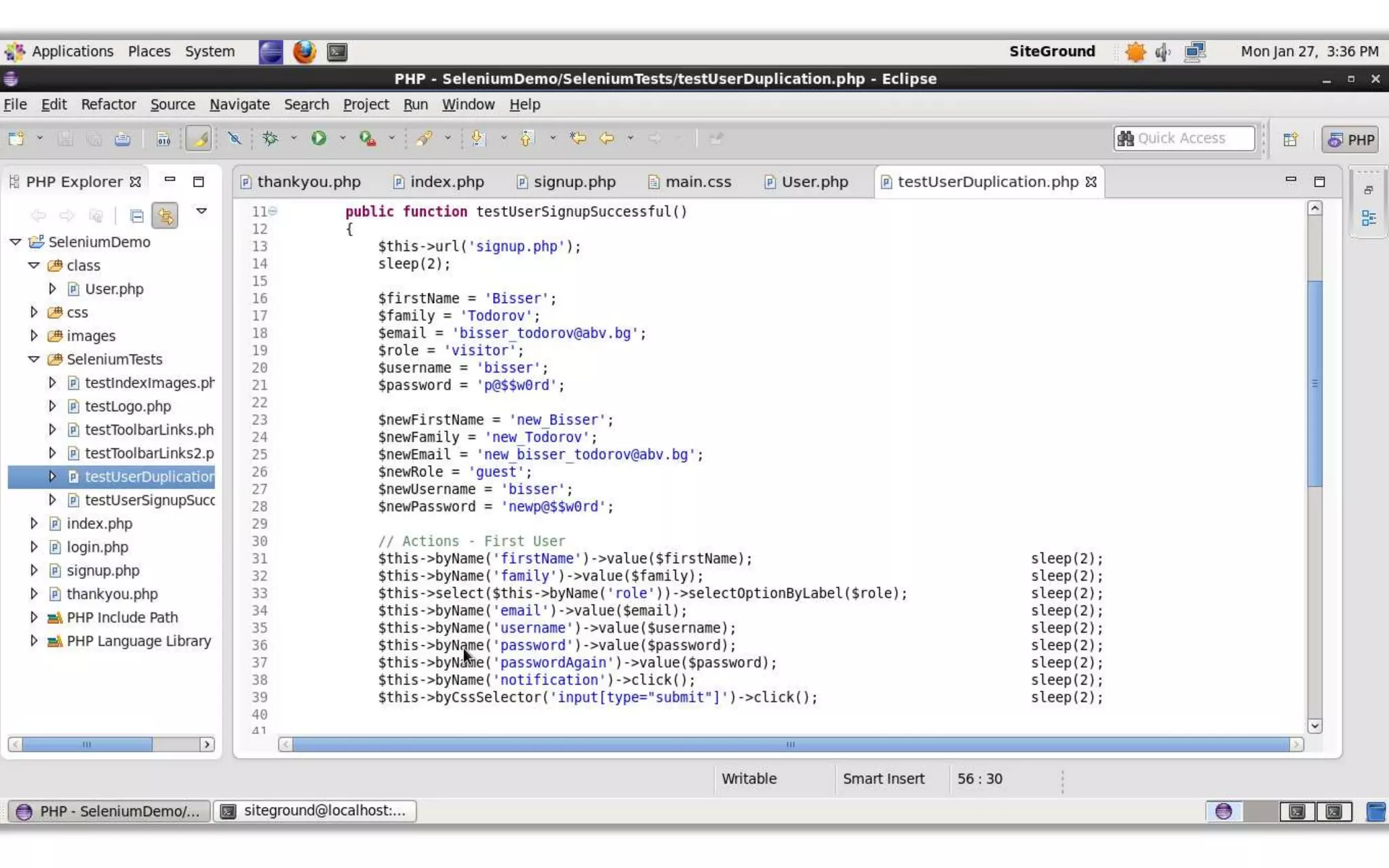Open Firefox from the top panel

point(304,52)
